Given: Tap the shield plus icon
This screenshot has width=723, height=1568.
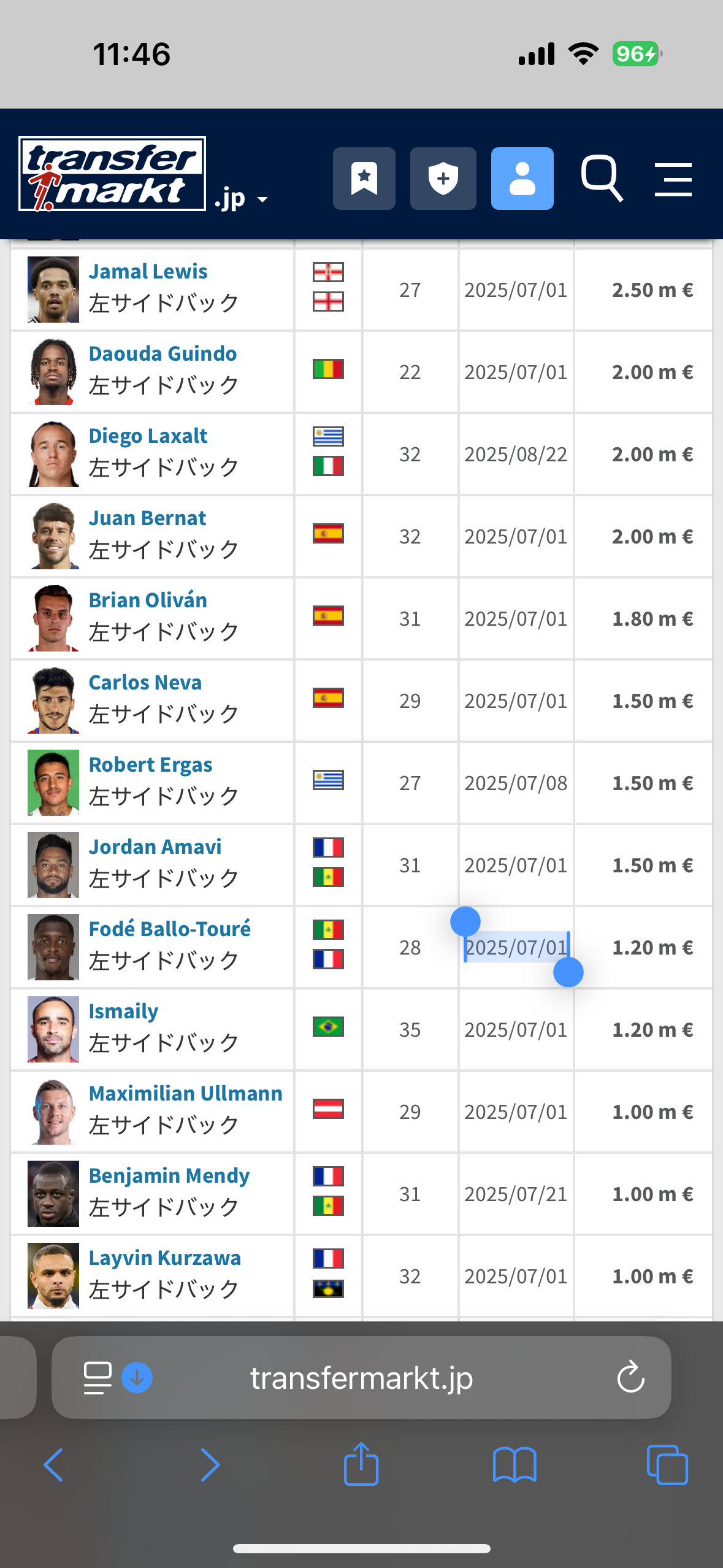Looking at the screenshot, I should [443, 179].
